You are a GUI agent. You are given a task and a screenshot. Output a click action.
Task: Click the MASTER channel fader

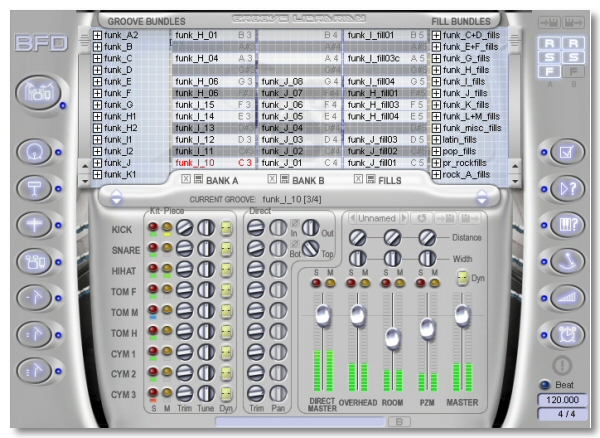[x=462, y=315]
